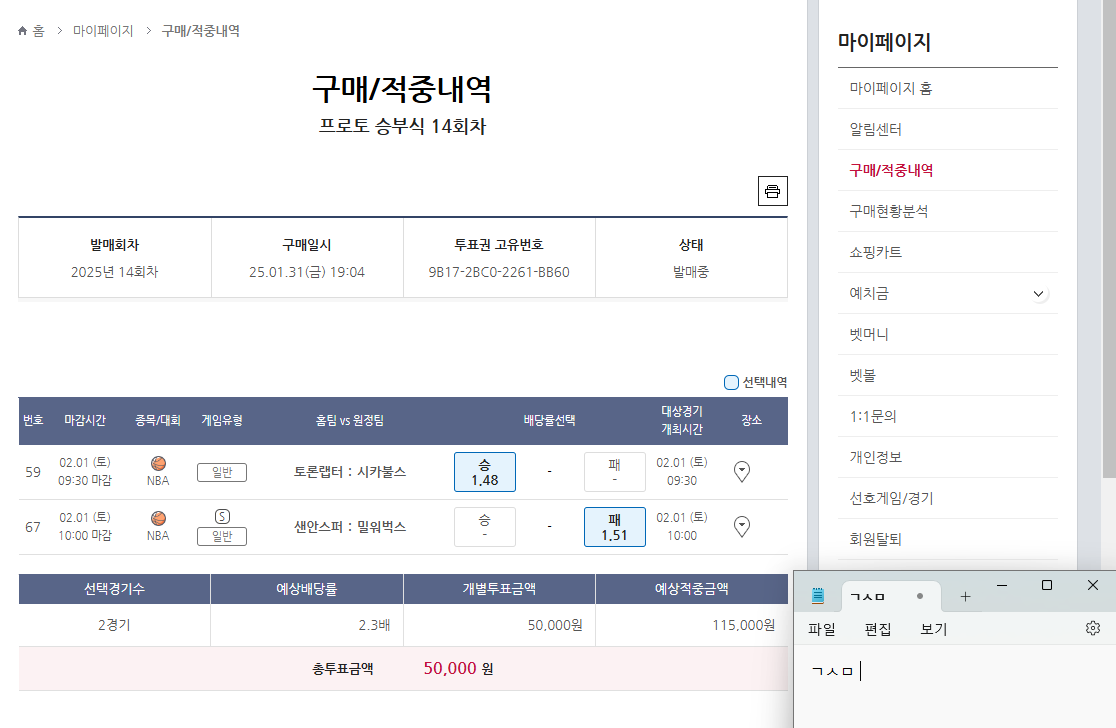The width and height of the screenshot is (1116, 728).
Task: Toggle the 선택내역 checkbox
Action: (731, 382)
